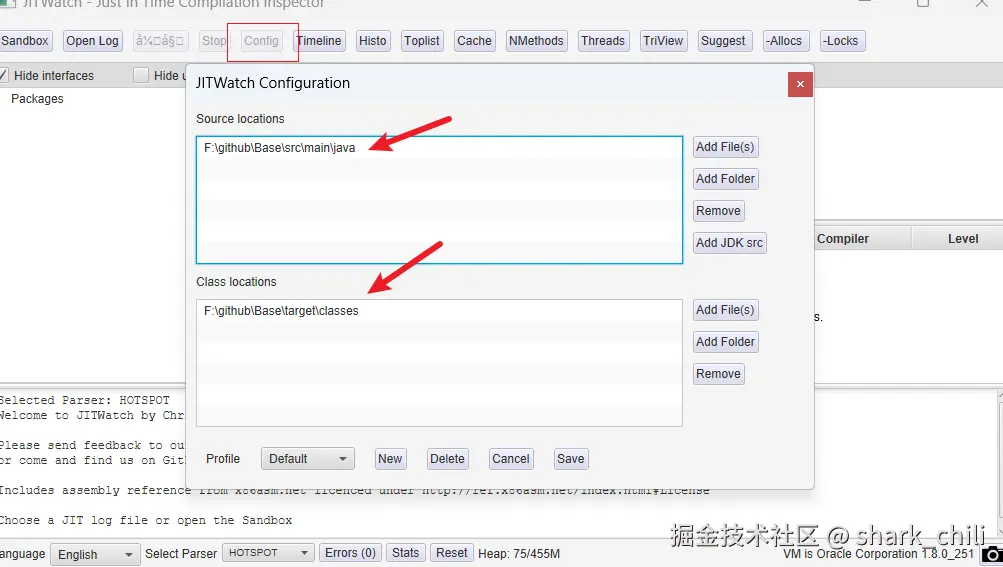Open the Stats window
Image resolution: width=1003 pixels, height=567 pixels.
pos(406,553)
